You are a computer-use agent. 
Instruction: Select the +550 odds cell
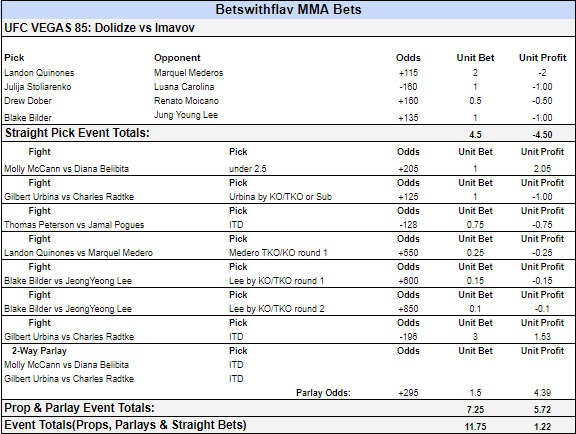point(408,253)
